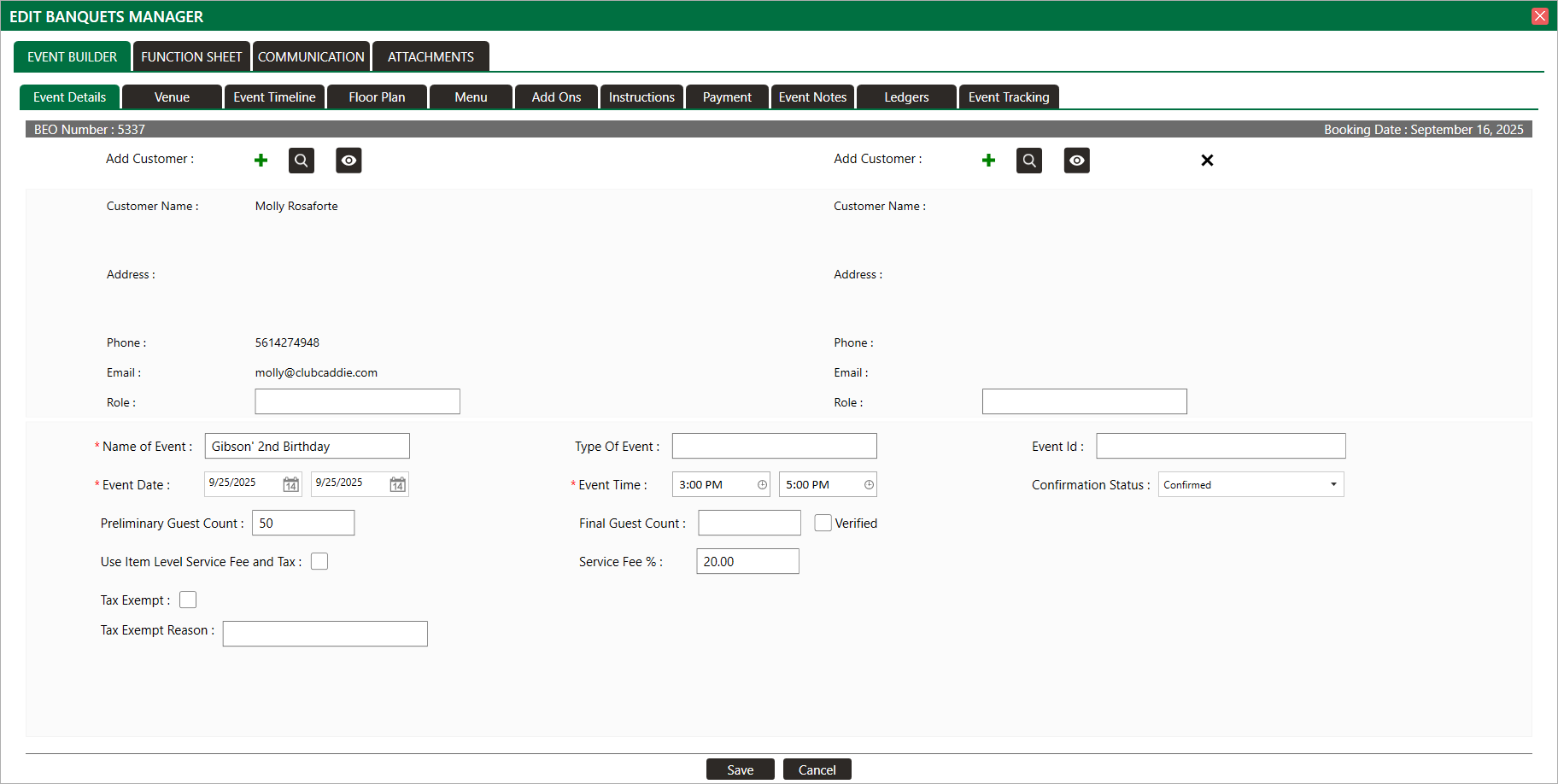Click the Type Of Event field
This screenshot has width=1558, height=784.
(774, 446)
